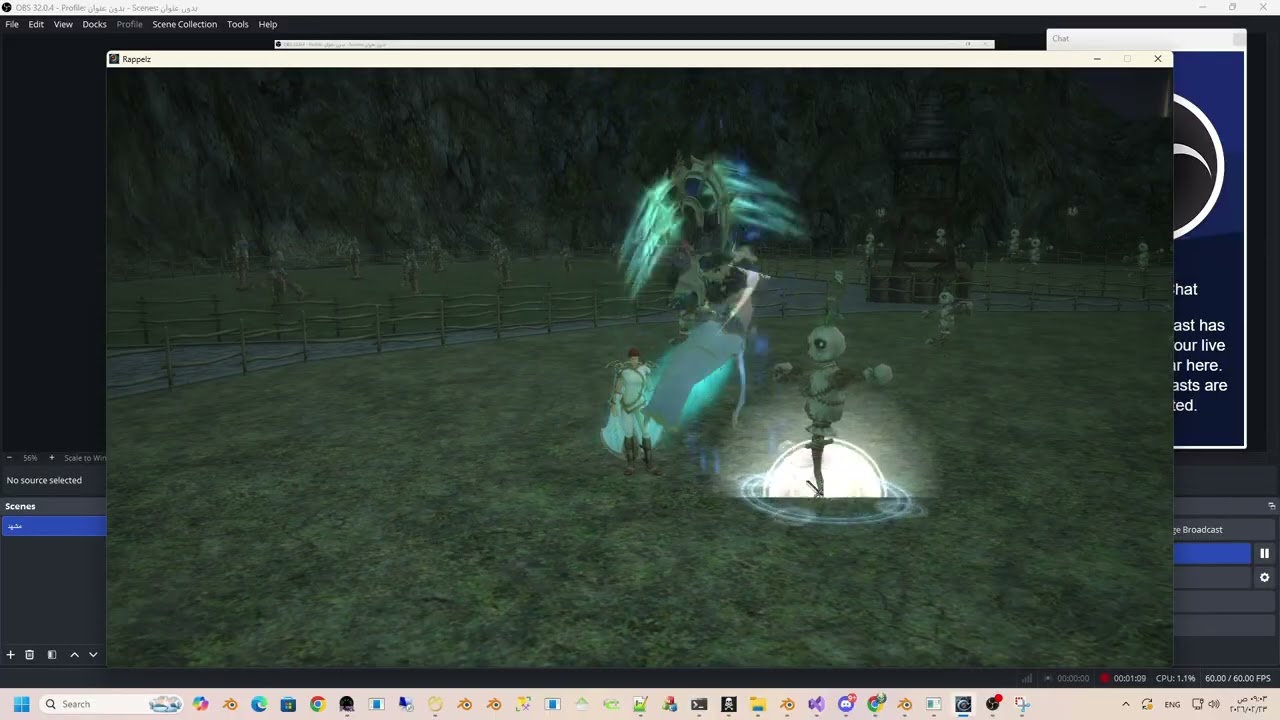The width and height of the screenshot is (1280, 720).
Task: Click the red recording indicator dot
Action: (x=1104, y=678)
